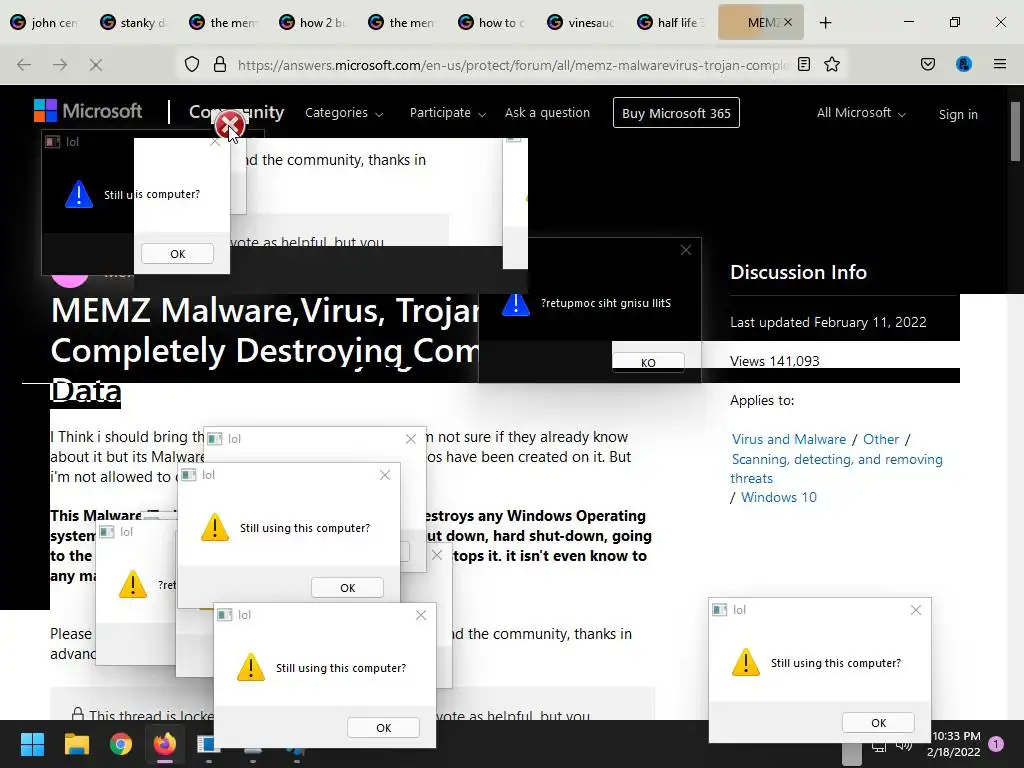1024x768 pixels.
Task: Launch Chrome from taskbar
Action: pyautogui.click(x=121, y=744)
